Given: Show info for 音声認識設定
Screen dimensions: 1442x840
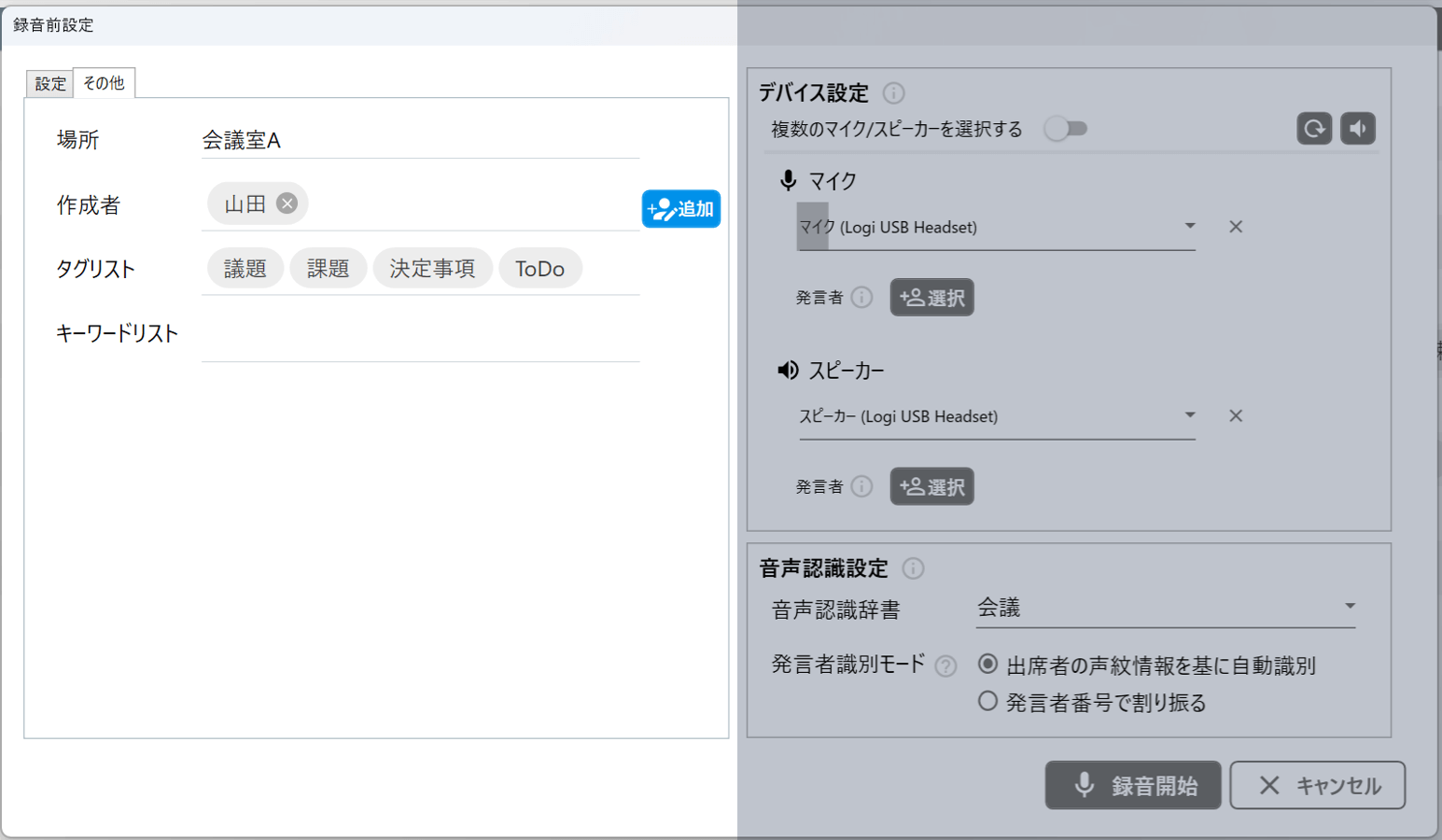Looking at the screenshot, I should [x=913, y=568].
